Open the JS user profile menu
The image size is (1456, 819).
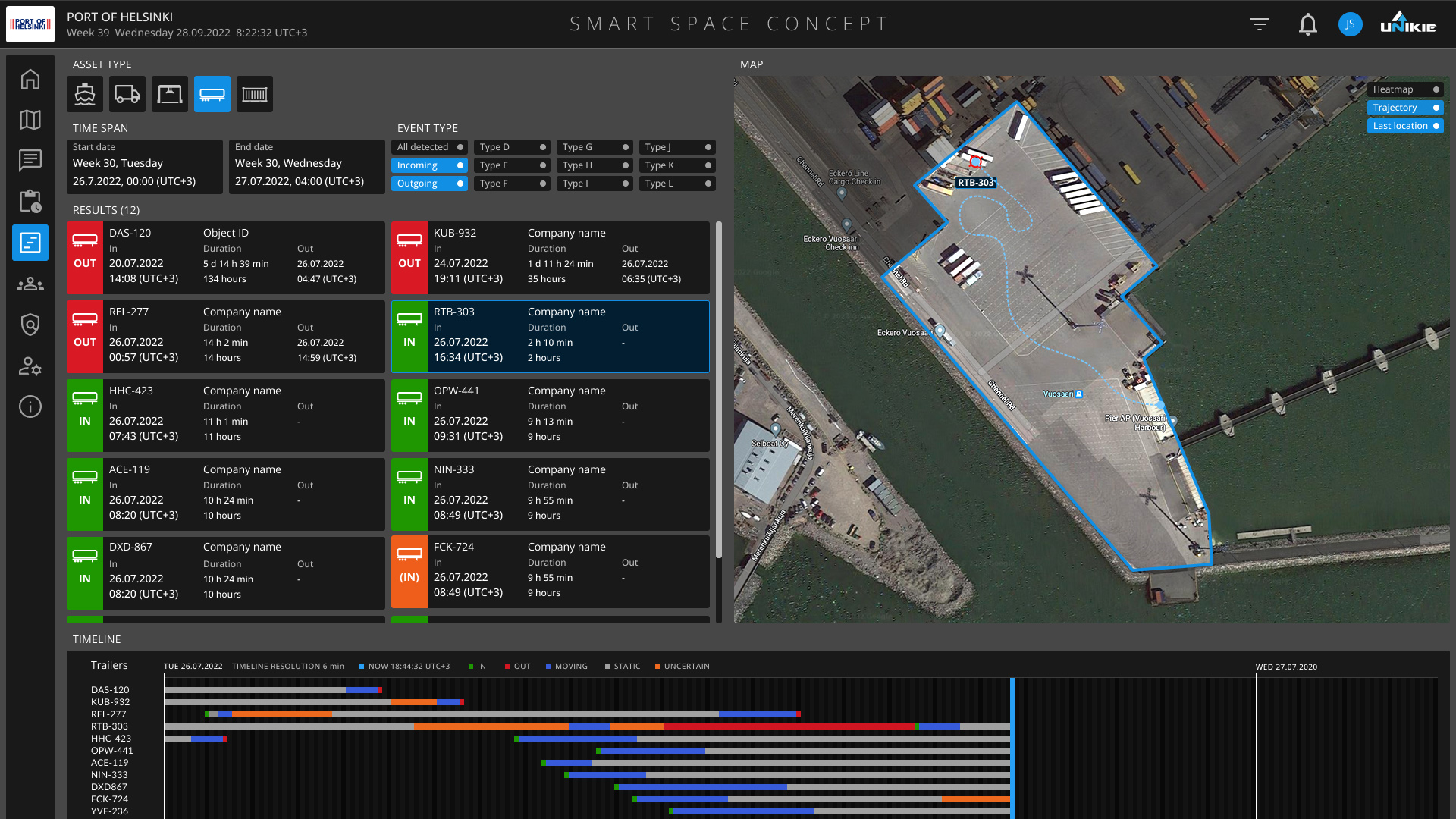point(1350,24)
